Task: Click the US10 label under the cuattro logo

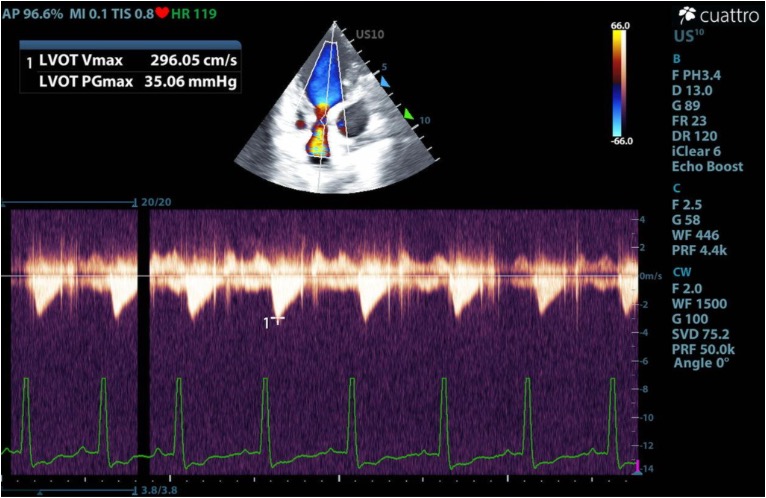Action: tap(689, 36)
